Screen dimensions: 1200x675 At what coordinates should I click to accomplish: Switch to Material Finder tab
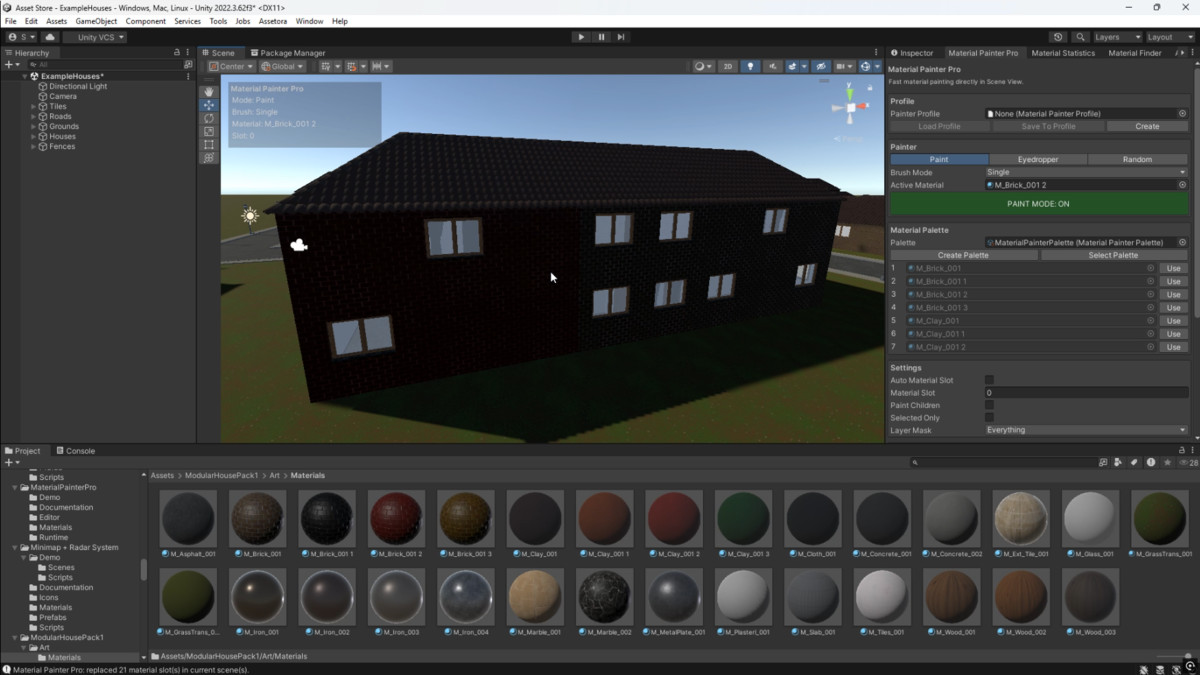(1136, 53)
